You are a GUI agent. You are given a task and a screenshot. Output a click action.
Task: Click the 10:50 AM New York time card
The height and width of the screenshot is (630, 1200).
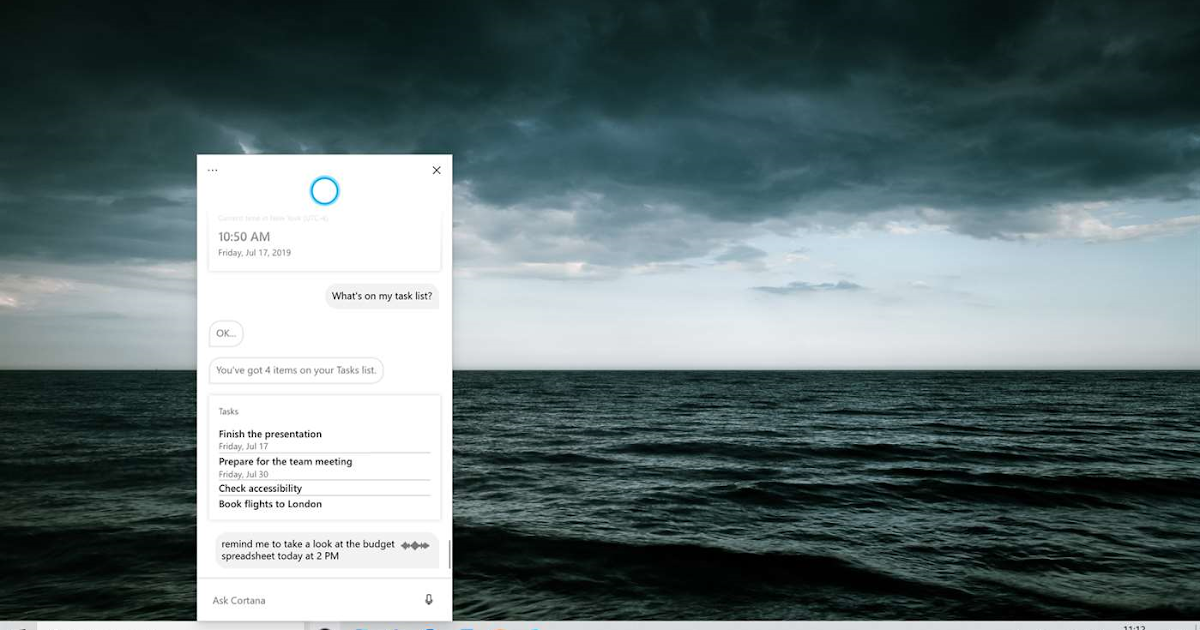click(324, 240)
